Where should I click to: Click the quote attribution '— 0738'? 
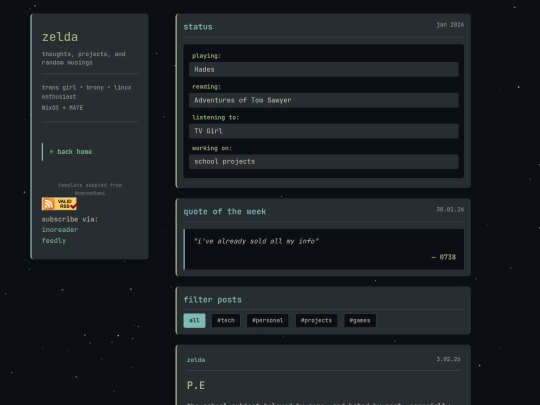click(x=444, y=257)
